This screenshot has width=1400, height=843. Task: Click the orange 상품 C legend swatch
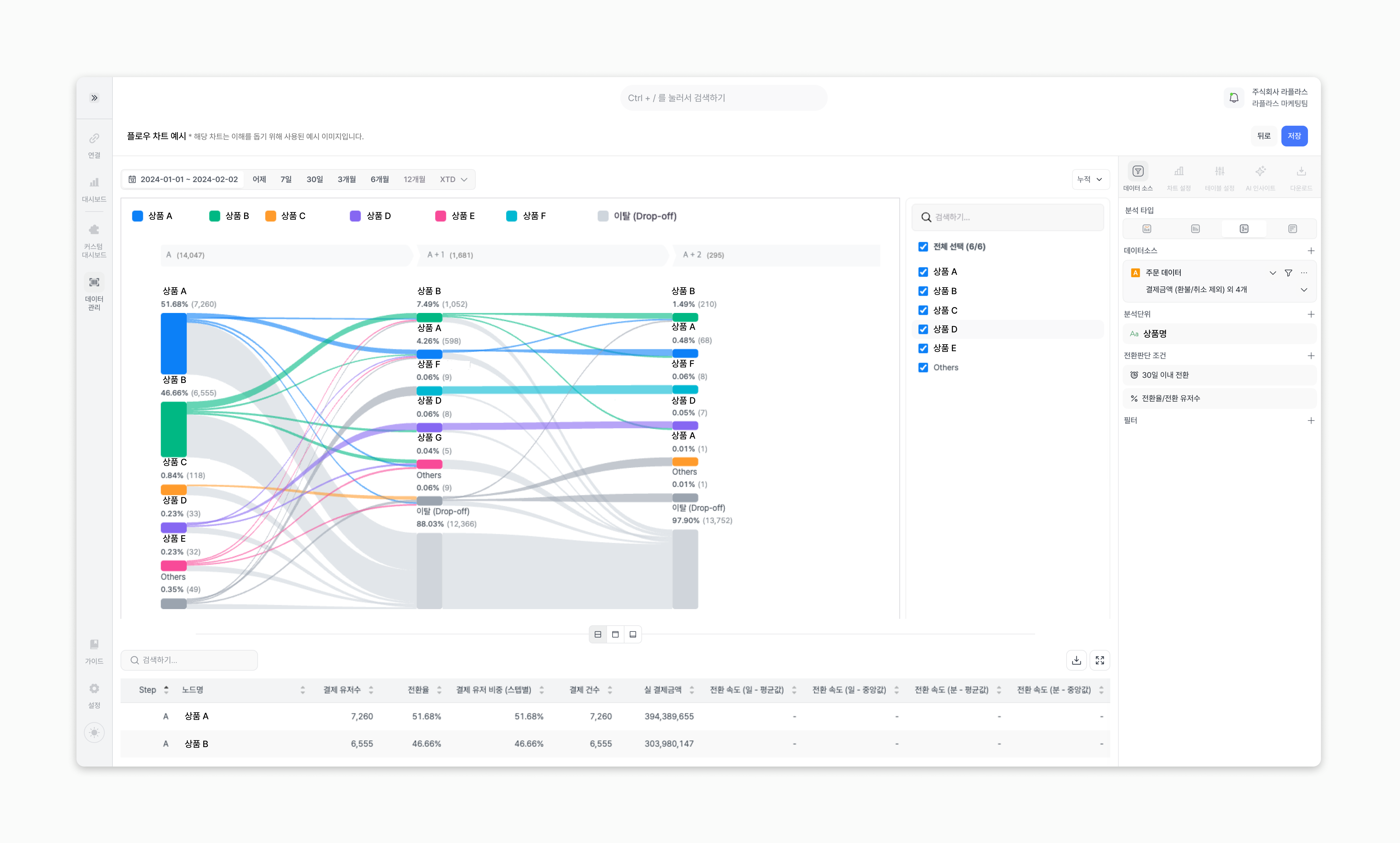(x=270, y=216)
